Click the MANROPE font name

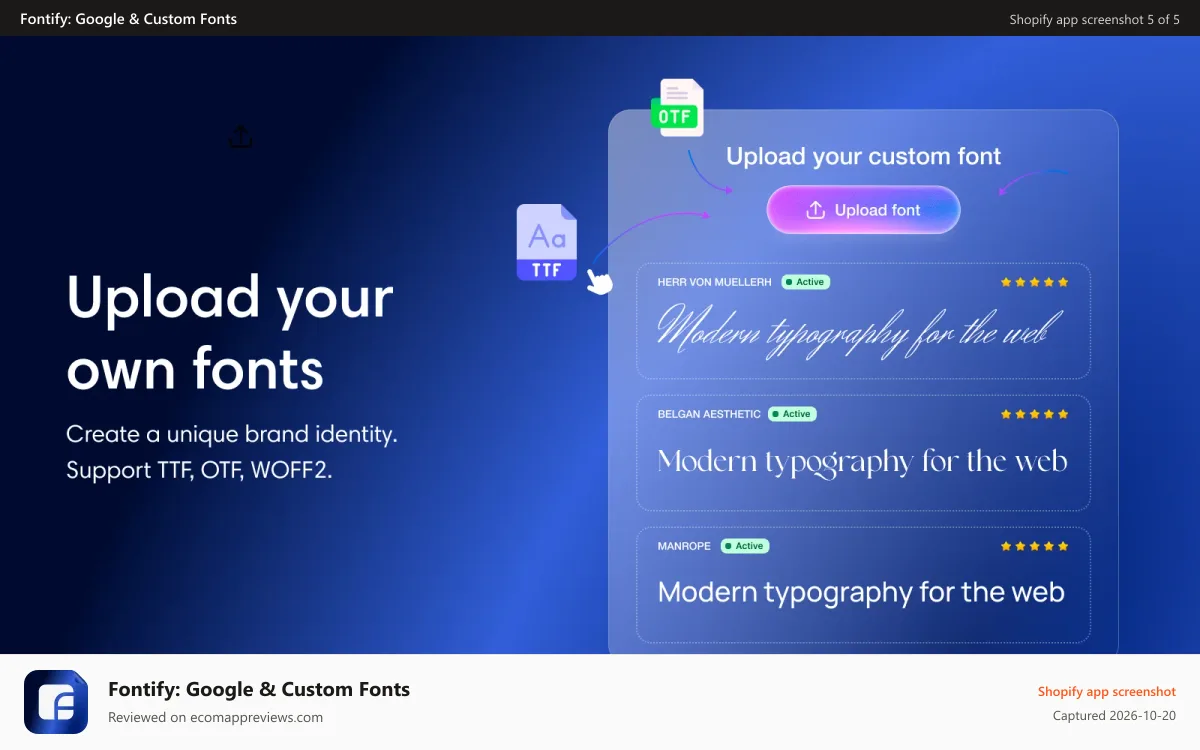[684, 546]
